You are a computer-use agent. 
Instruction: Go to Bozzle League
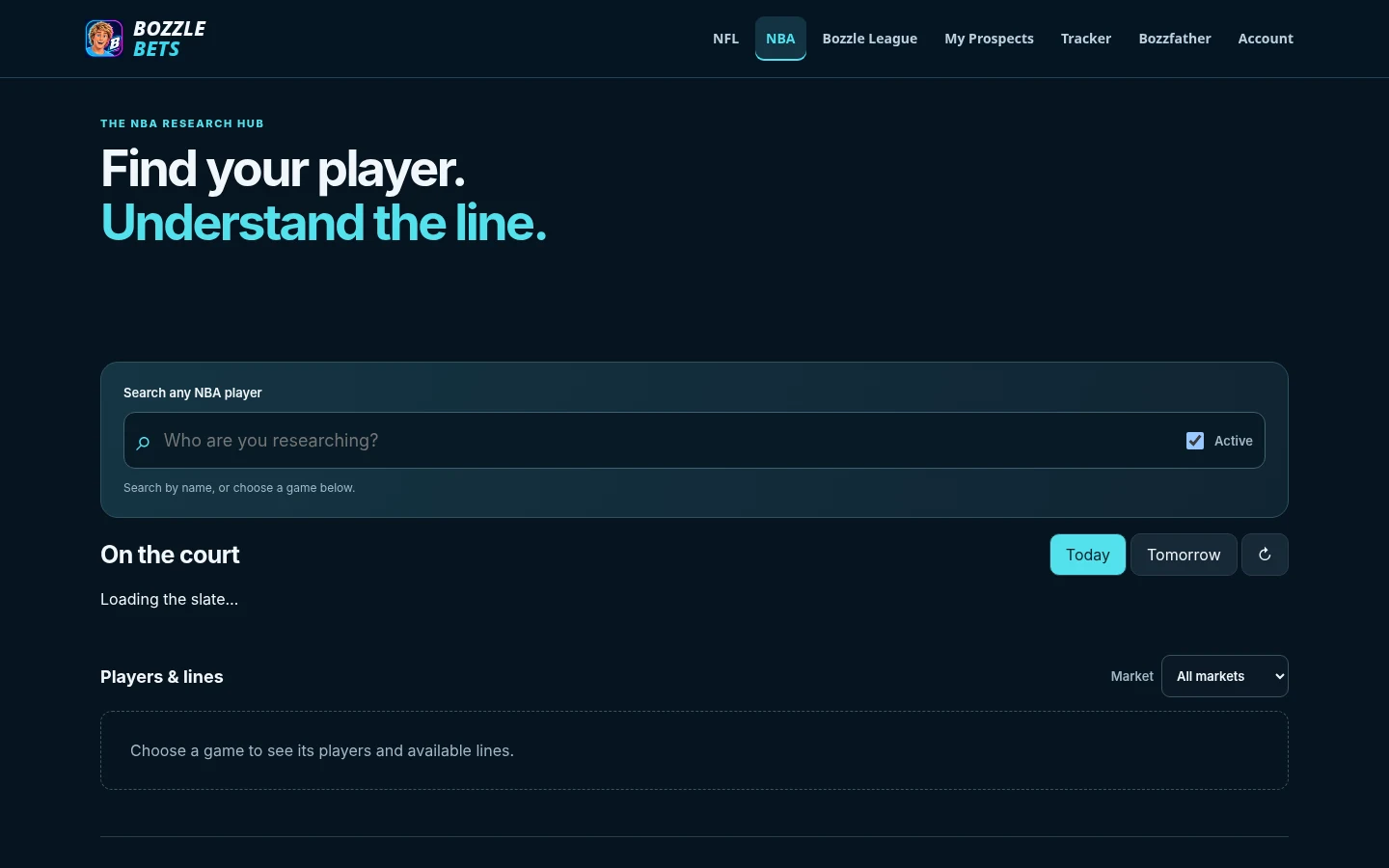(x=869, y=39)
